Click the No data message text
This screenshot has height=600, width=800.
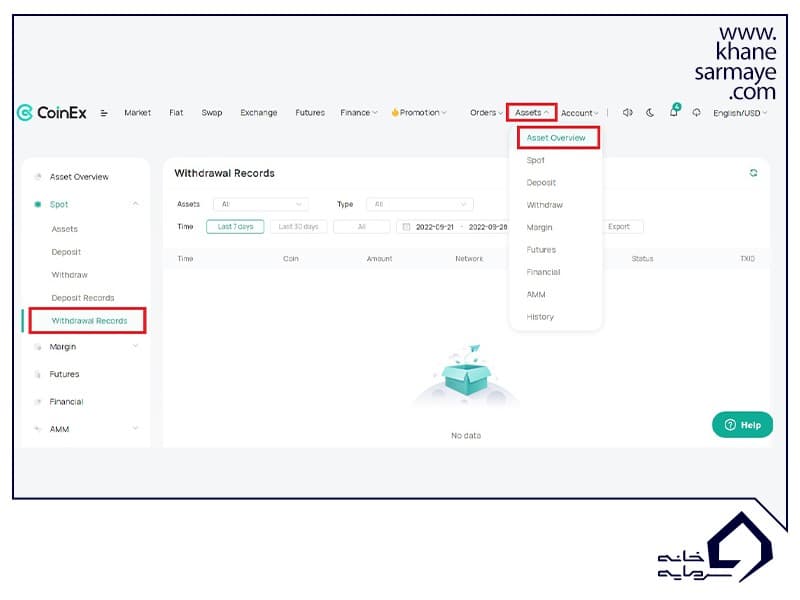[466, 436]
